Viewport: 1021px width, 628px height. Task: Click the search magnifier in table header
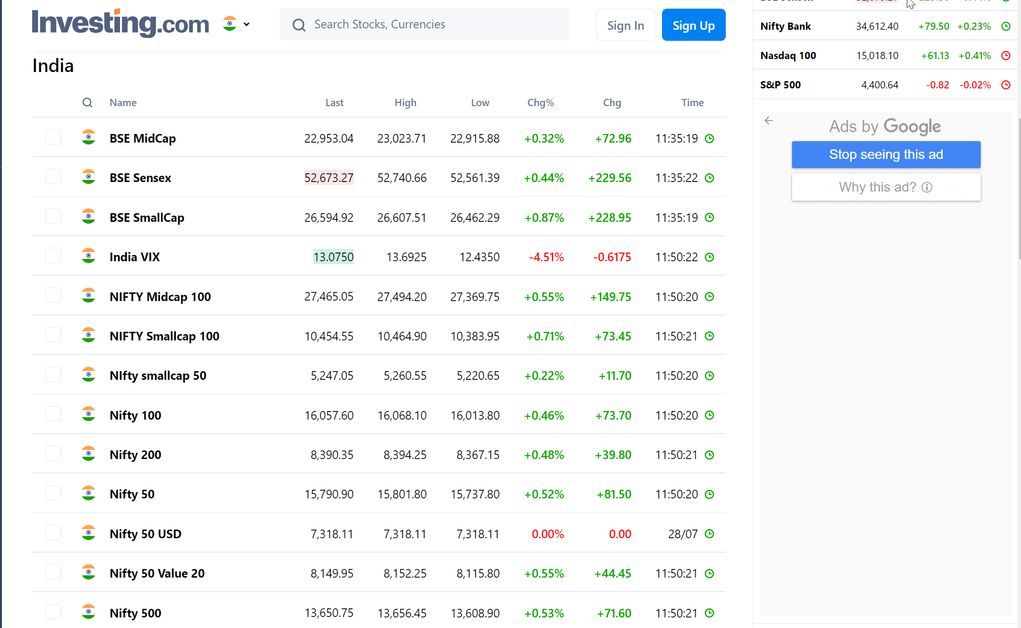tap(88, 103)
